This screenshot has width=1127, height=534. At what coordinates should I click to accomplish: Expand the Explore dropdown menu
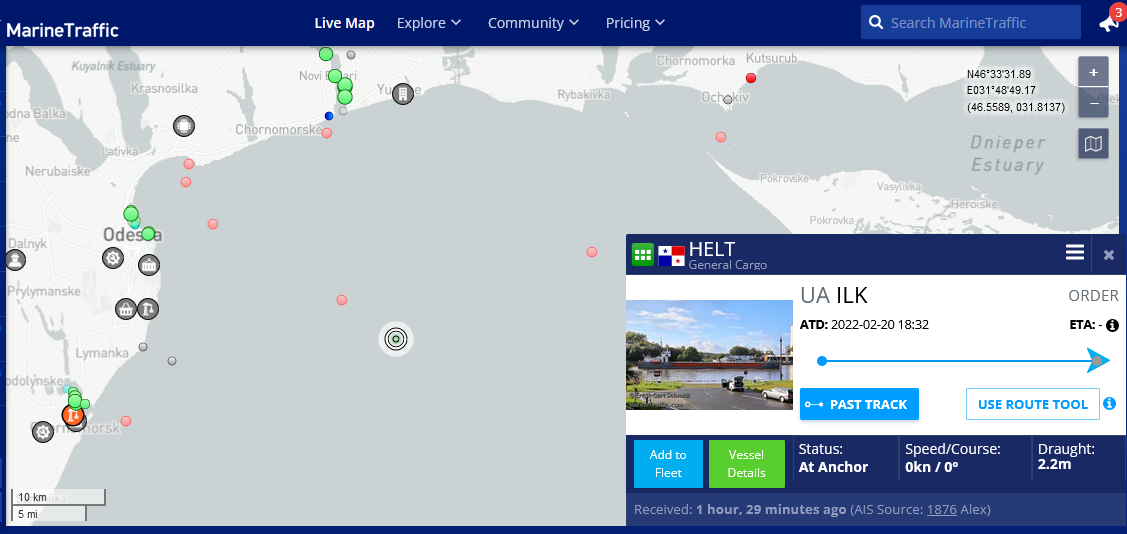[x=428, y=23]
